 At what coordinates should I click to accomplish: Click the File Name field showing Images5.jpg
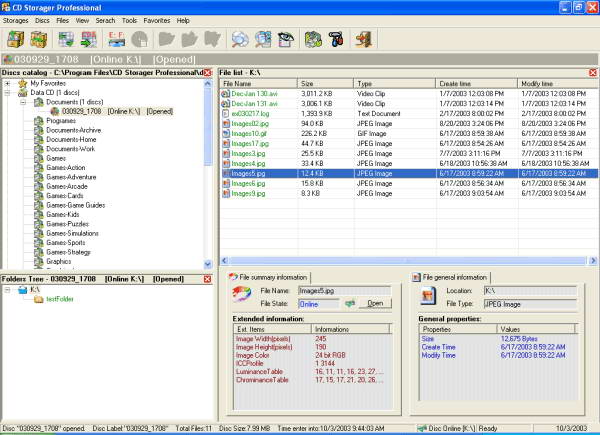(345, 291)
